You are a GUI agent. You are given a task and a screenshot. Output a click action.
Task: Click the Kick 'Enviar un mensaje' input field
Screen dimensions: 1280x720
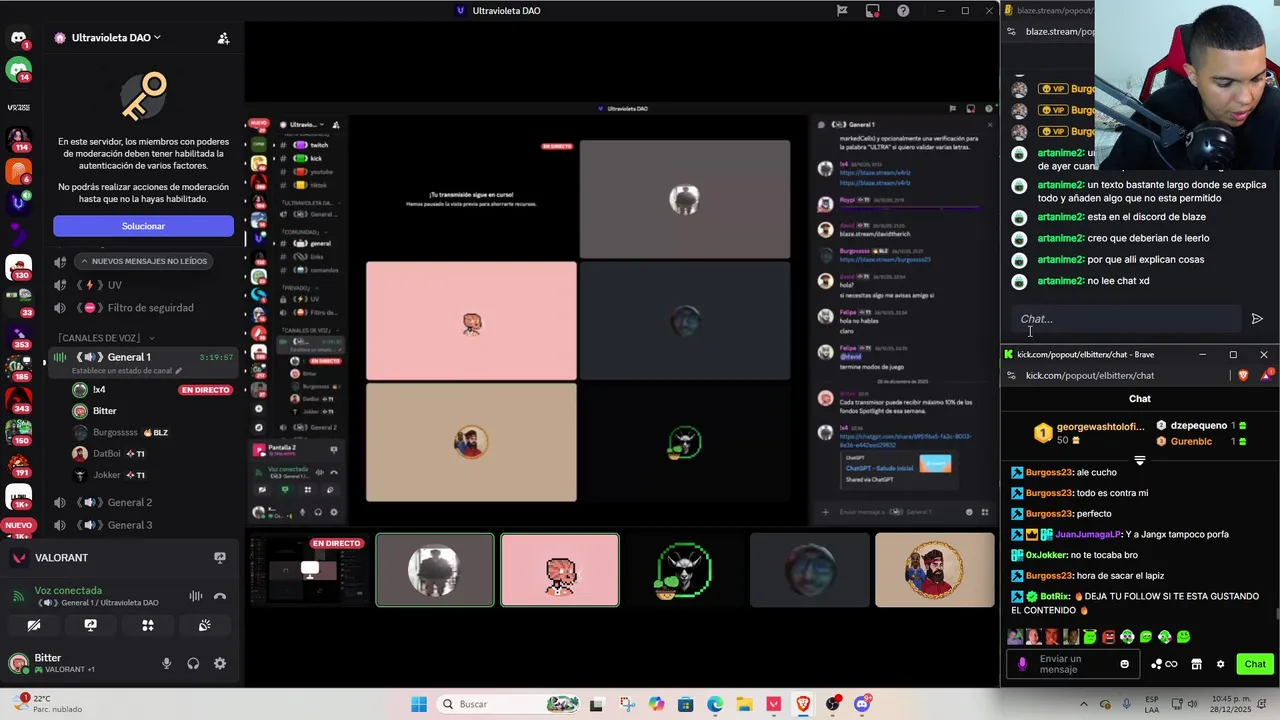tap(1072, 664)
